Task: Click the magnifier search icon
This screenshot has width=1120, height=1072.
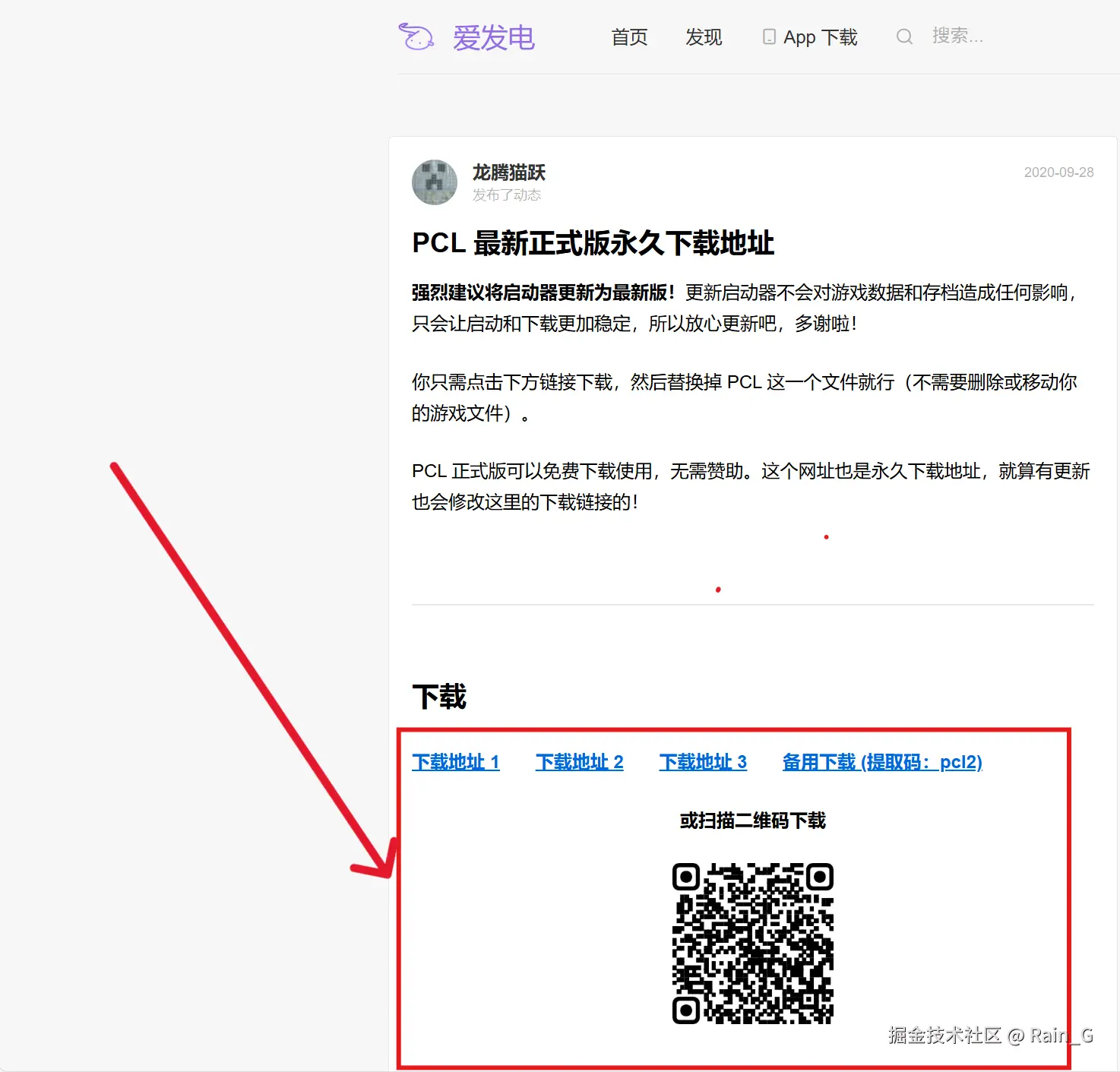Action: click(904, 36)
